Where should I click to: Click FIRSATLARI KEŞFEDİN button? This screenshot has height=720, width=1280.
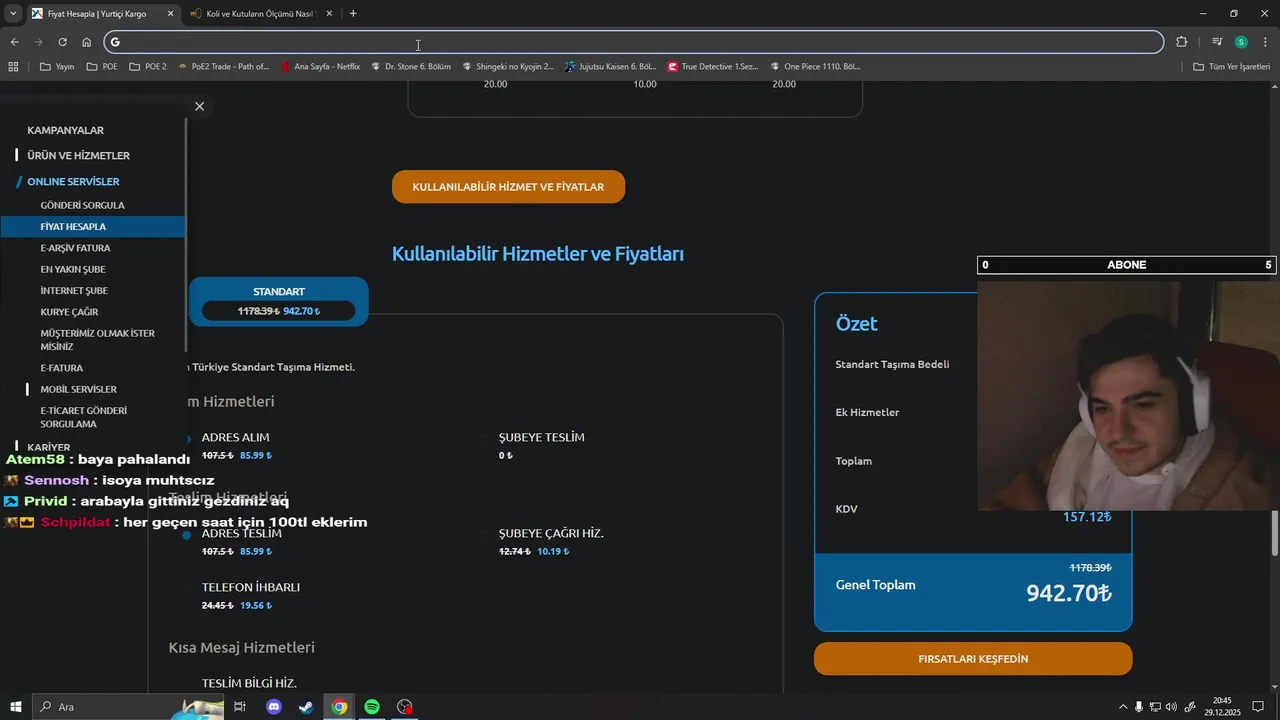pos(973,659)
